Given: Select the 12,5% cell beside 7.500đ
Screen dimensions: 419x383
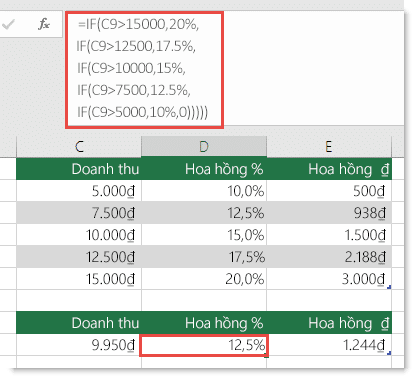Looking at the screenshot, I should coord(204,213).
